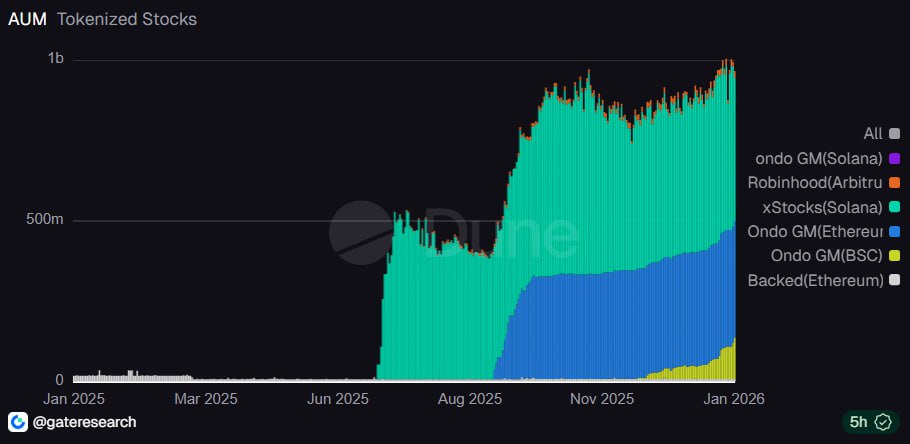Screen dimensions: 910x444
Task: Click the Jan 2026 x-axis label
Action: coord(734,399)
